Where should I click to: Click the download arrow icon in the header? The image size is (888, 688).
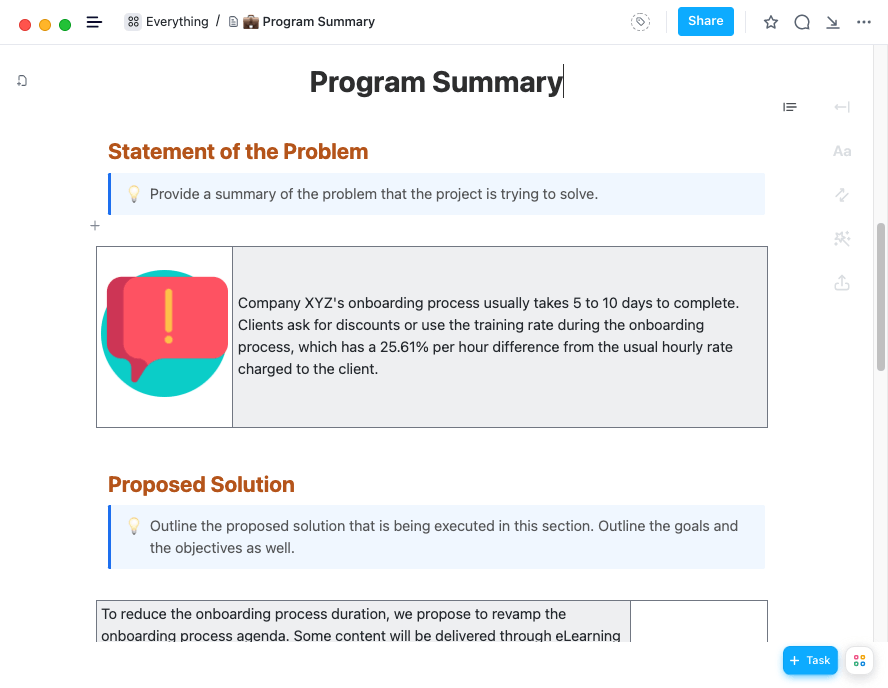832,22
